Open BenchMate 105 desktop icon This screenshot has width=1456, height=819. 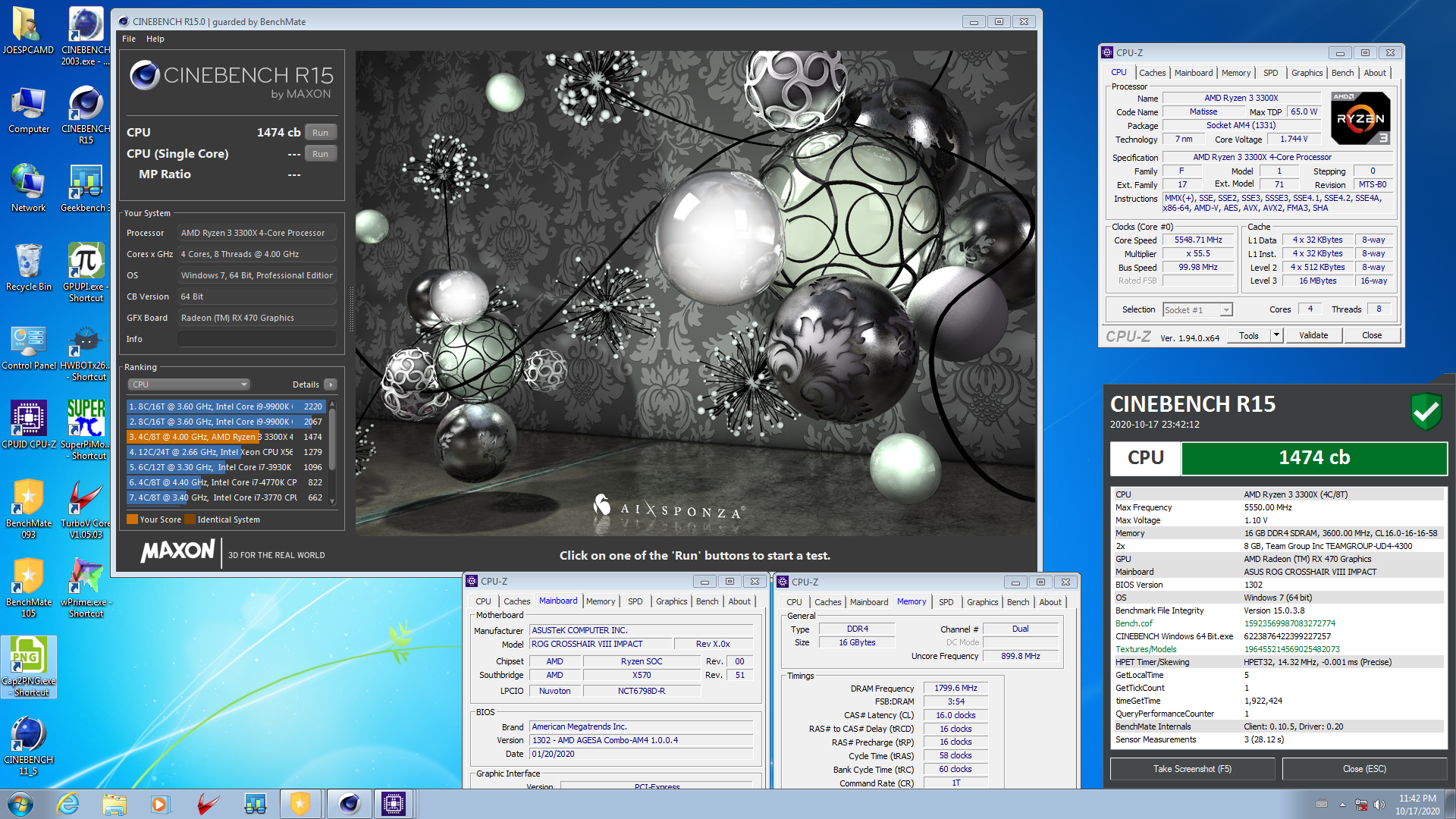28,587
